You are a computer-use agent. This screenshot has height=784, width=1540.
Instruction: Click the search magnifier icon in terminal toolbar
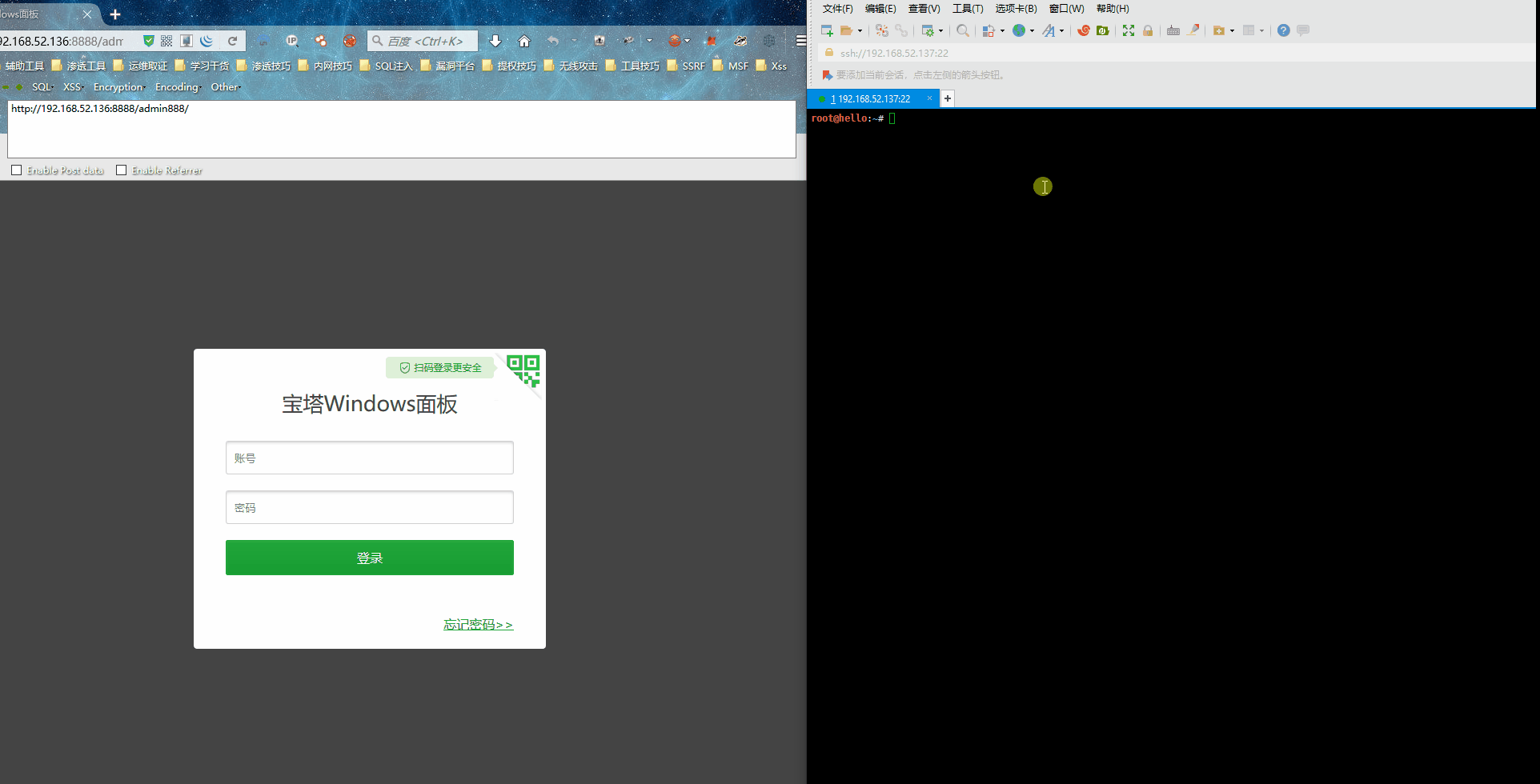tap(963, 30)
